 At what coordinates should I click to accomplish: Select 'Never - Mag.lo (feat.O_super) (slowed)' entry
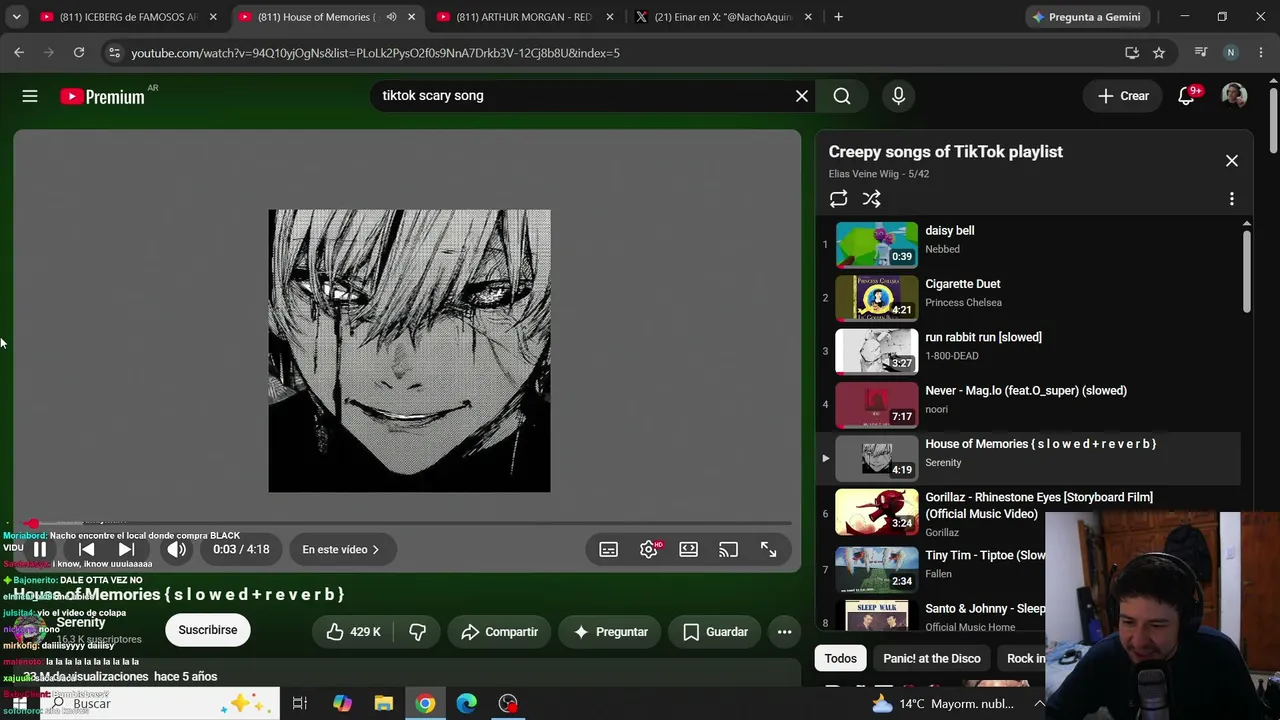pyautogui.click(x=1030, y=404)
